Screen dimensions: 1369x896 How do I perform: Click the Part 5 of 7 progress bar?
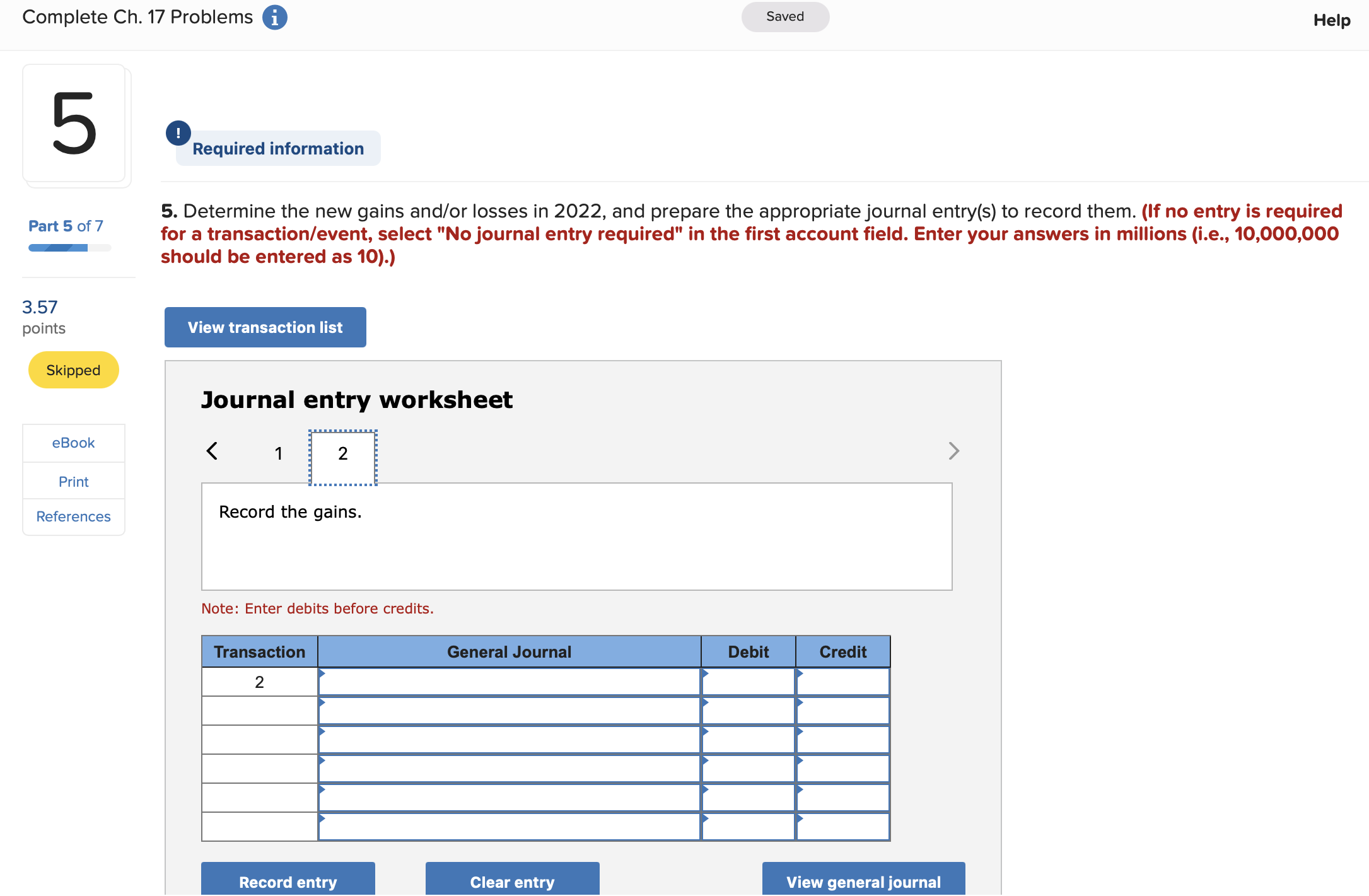[69, 248]
